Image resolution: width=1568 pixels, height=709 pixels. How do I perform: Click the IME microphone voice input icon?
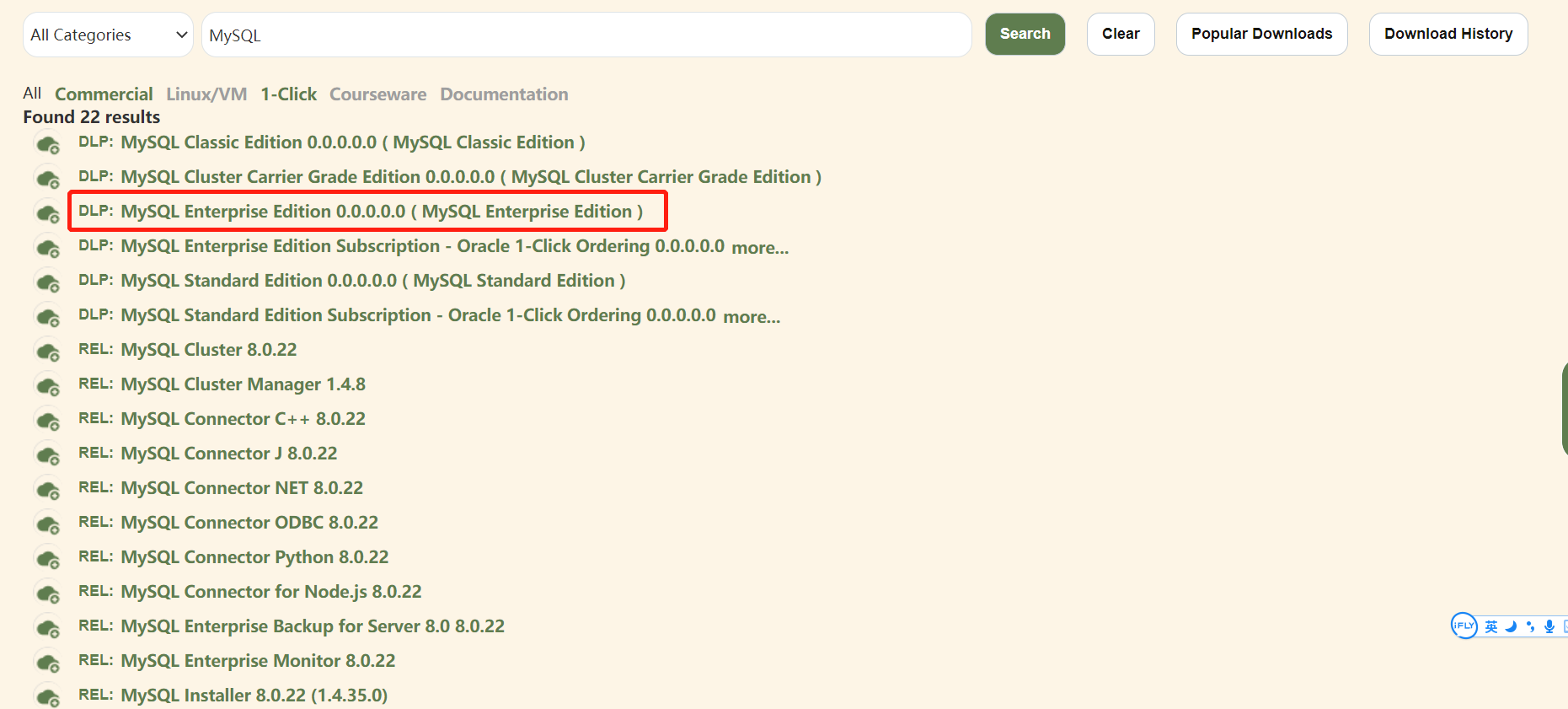click(x=1549, y=626)
